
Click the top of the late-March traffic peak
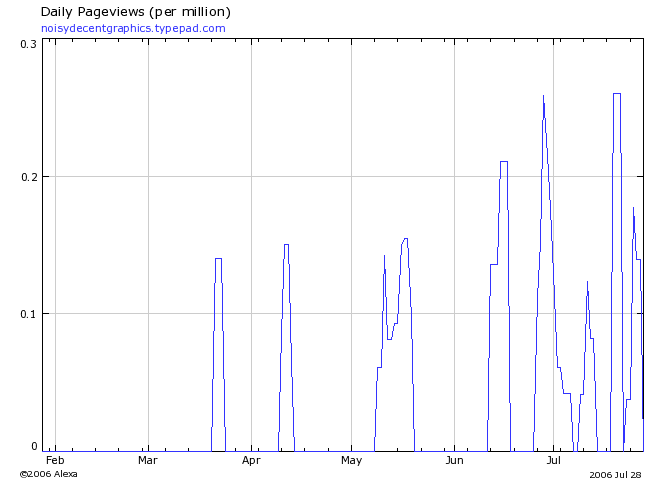tap(218, 259)
